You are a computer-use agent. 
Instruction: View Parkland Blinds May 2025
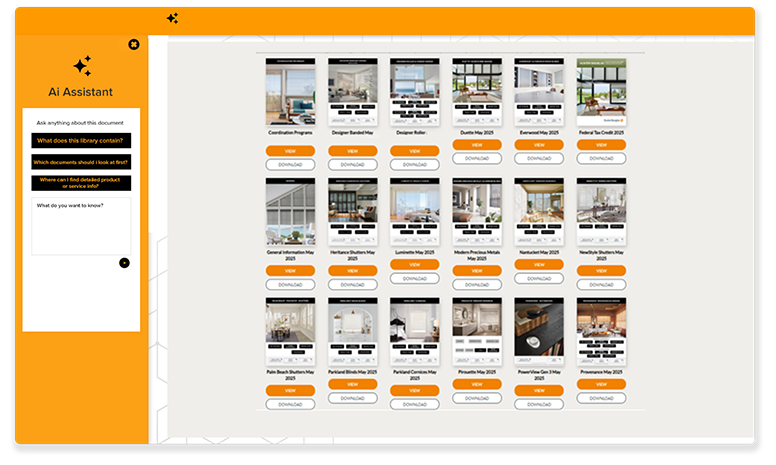[x=352, y=384]
